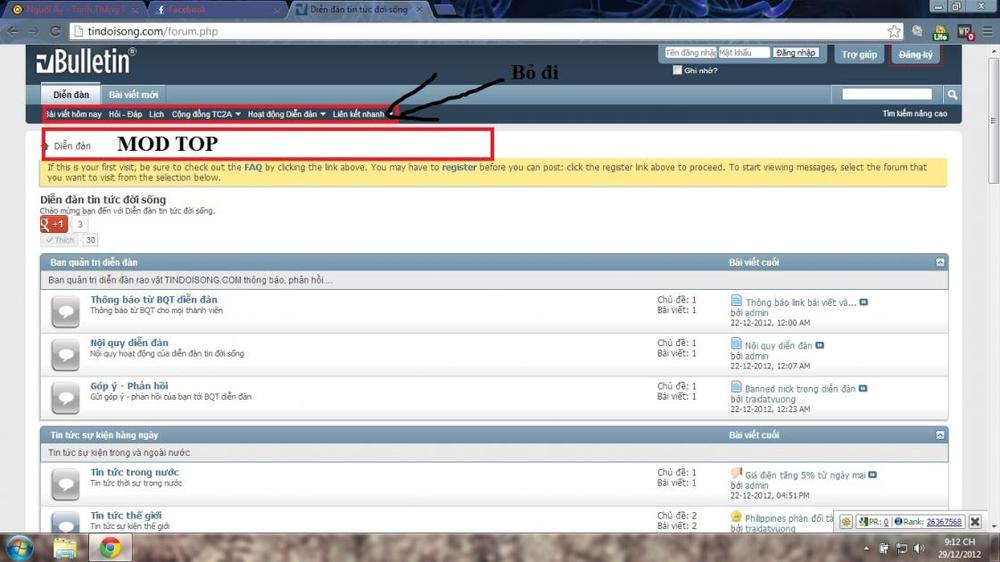Click Bài viết hôm nay menu item
Viewport: 1000px width, 562px height.
[x=73, y=114]
